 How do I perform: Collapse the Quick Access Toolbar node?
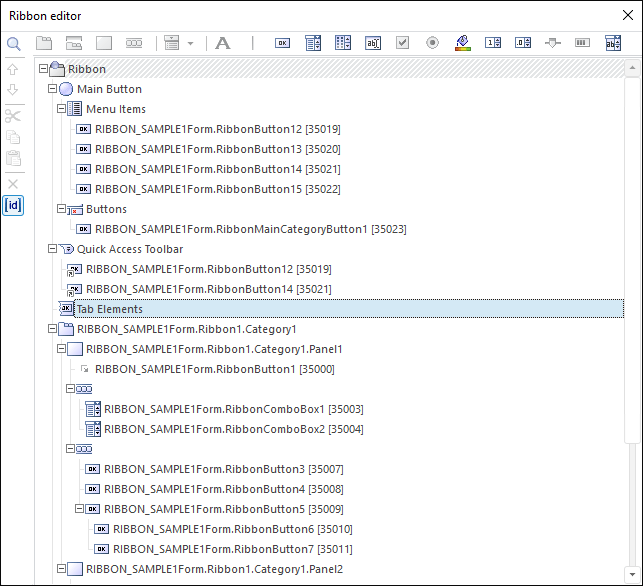(52, 249)
